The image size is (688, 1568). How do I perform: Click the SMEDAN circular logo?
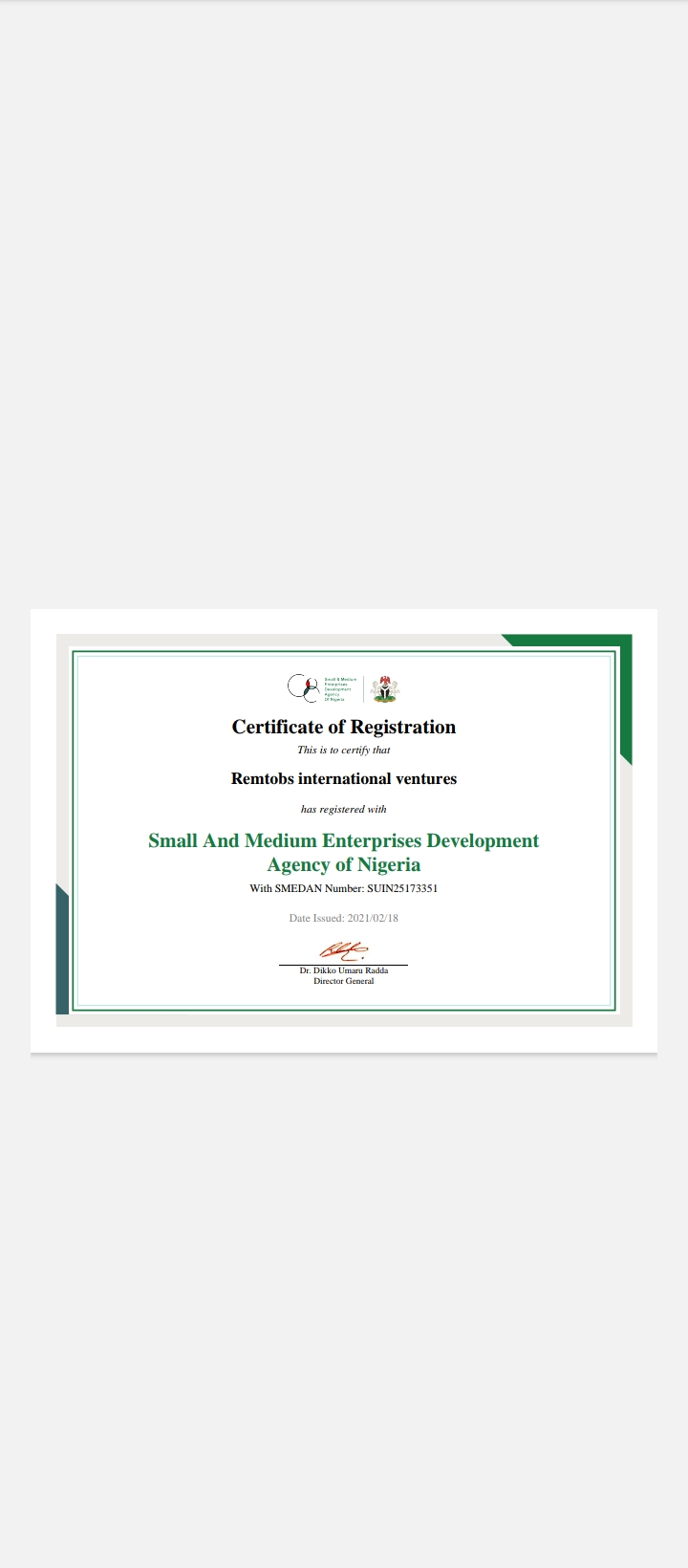point(303,687)
